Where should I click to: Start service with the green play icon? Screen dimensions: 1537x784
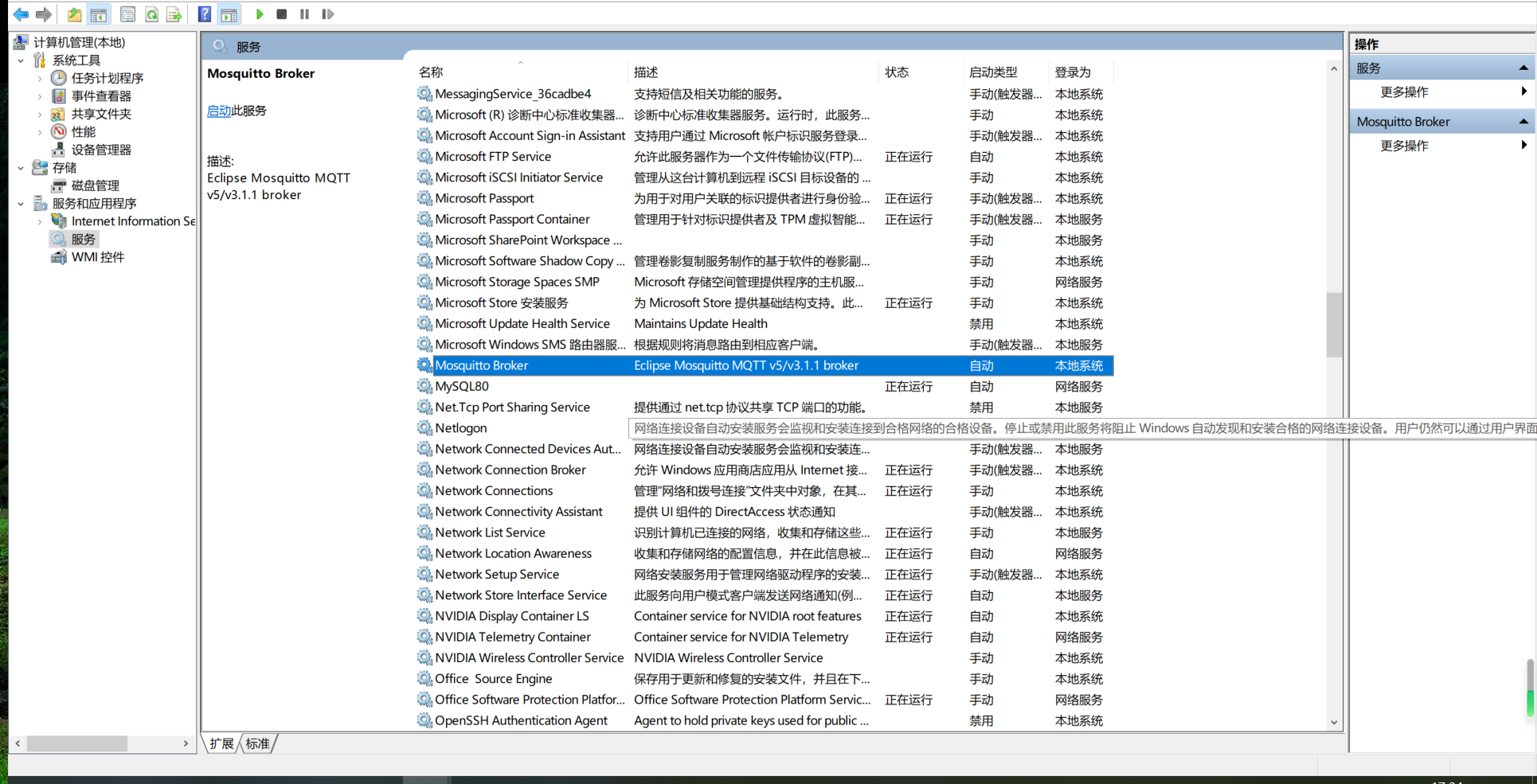pyautogui.click(x=260, y=14)
